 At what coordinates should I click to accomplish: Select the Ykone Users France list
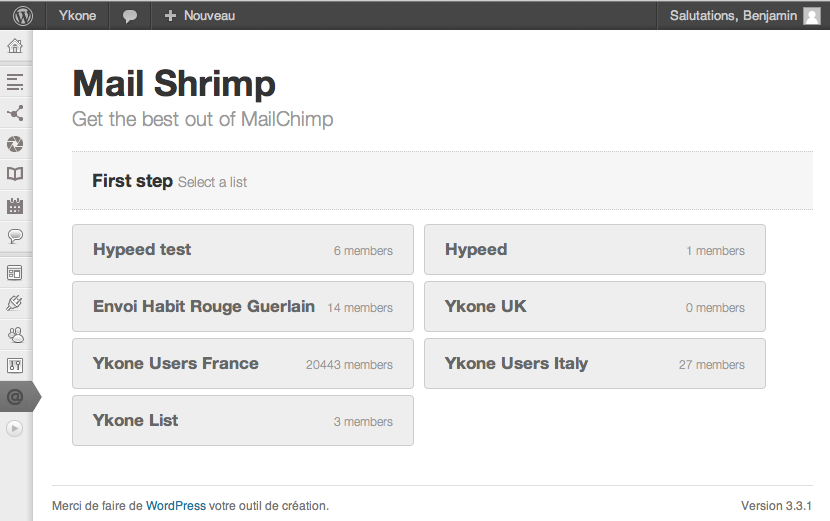coord(243,363)
